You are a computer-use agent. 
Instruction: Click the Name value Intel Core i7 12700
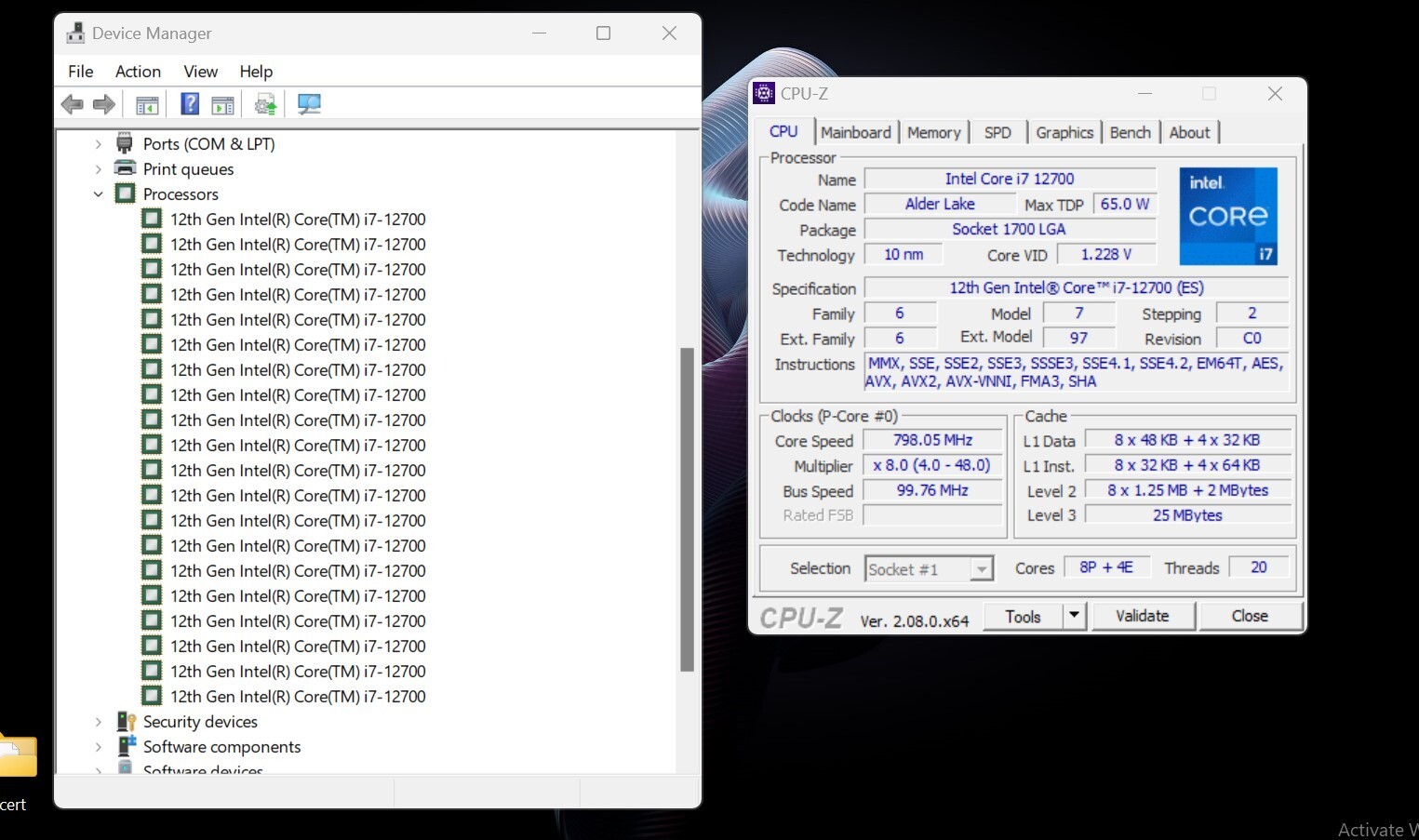tap(1010, 179)
